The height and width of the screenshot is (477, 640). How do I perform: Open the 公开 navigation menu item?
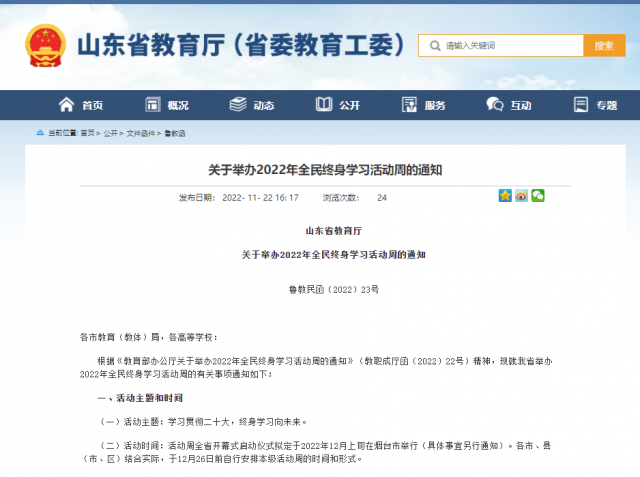(349, 105)
